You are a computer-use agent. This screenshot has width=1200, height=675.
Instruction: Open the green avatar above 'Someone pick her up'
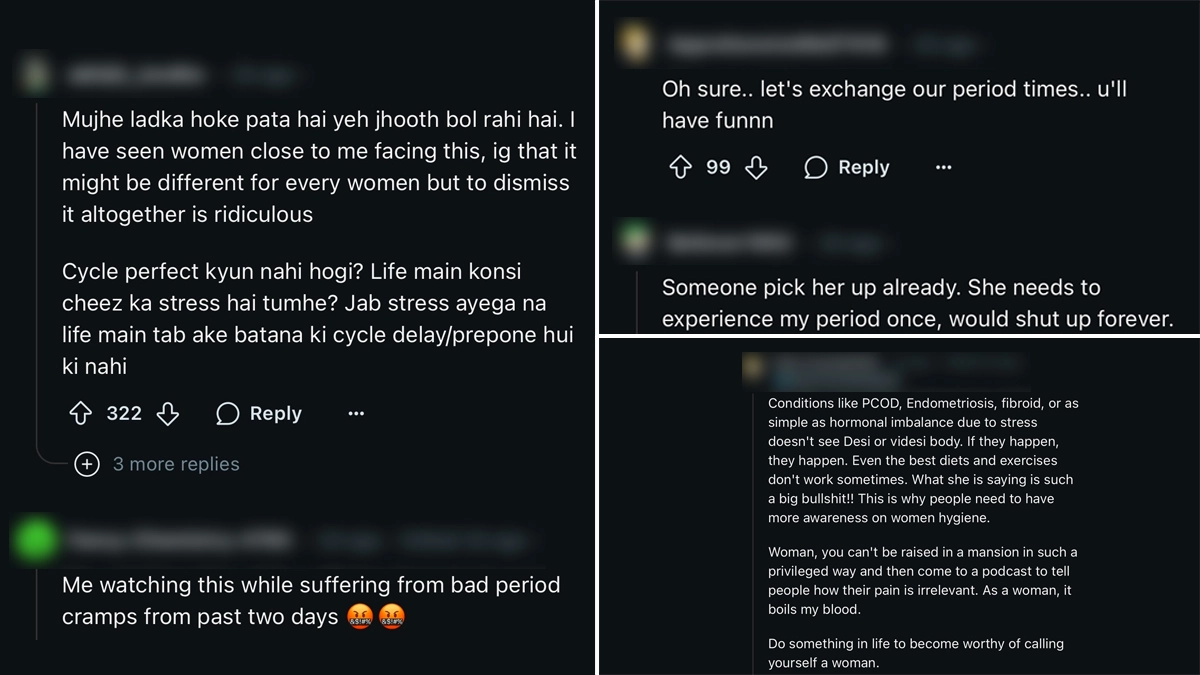[x=635, y=241]
